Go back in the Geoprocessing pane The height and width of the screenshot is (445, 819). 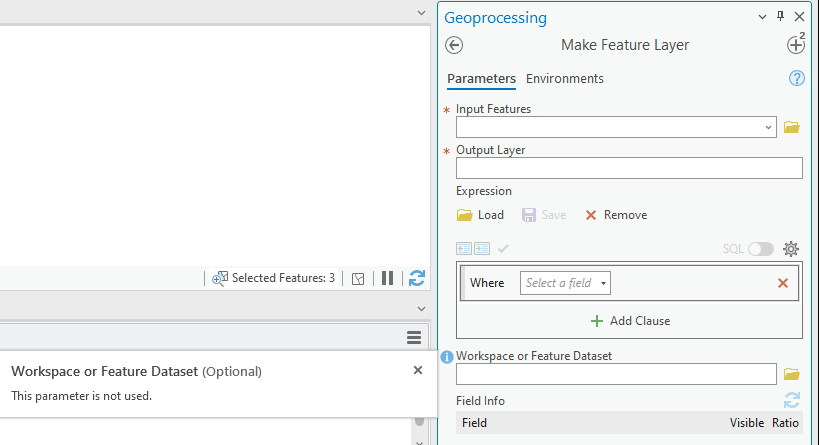454,45
